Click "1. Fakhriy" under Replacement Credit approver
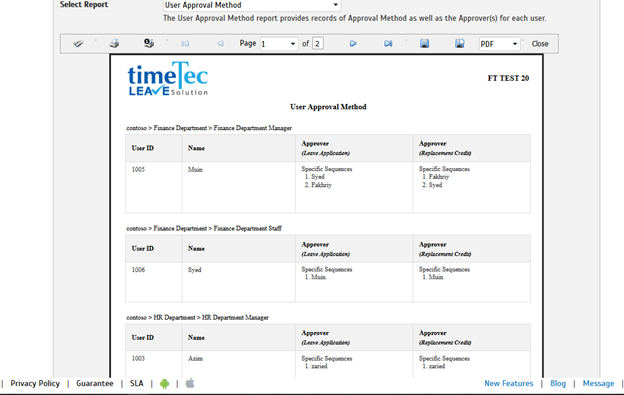This screenshot has width=624, height=395. [x=435, y=177]
